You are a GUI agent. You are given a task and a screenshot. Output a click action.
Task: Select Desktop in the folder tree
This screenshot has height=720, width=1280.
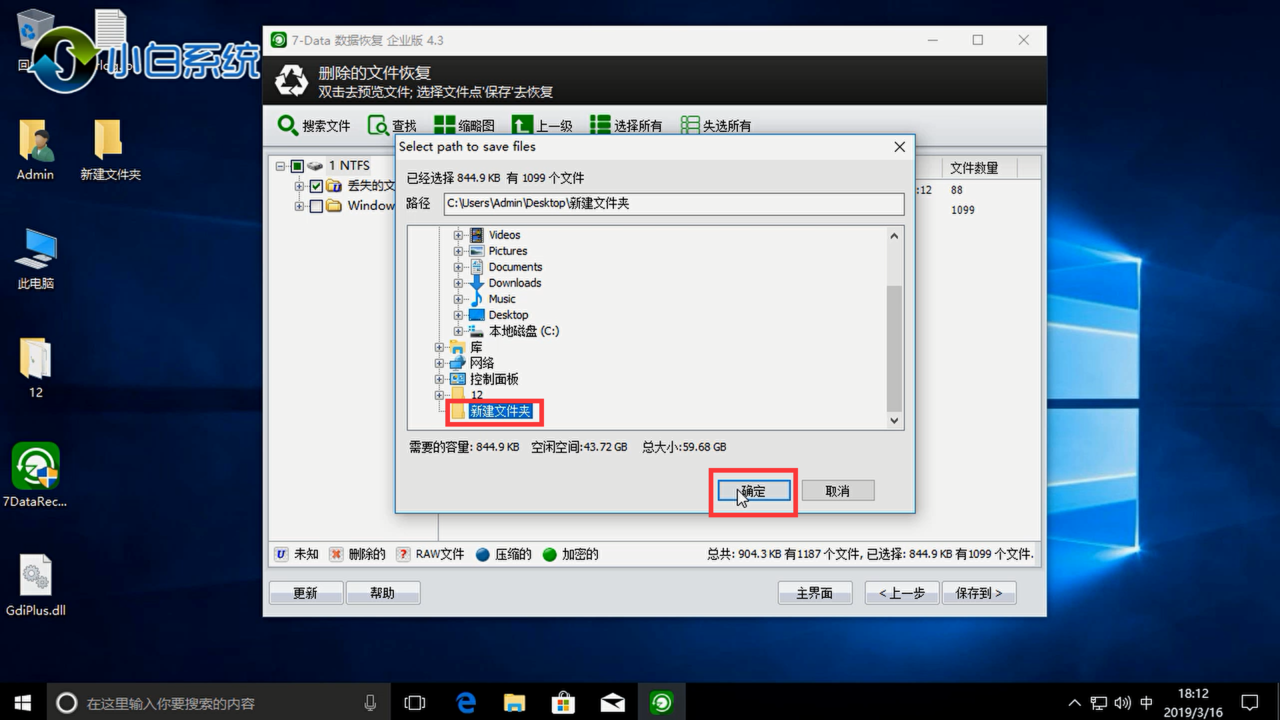508,315
